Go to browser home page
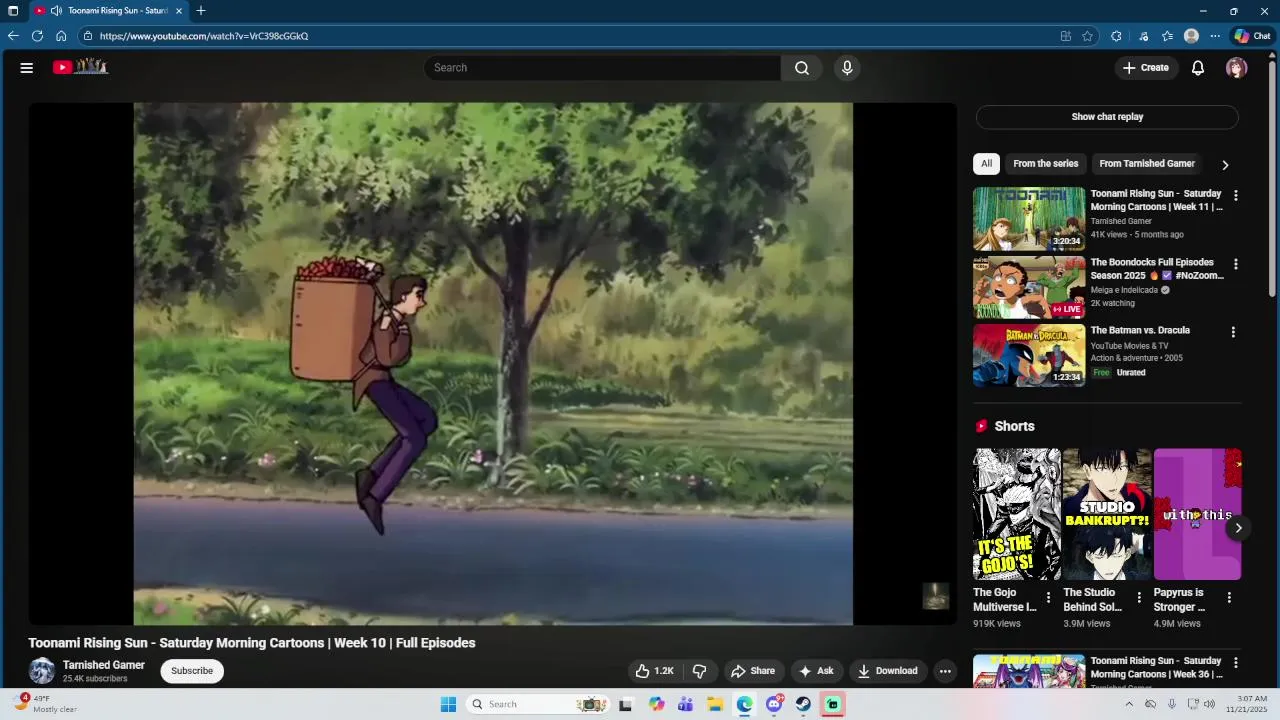The image size is (1280, 720). click(61, 36)
